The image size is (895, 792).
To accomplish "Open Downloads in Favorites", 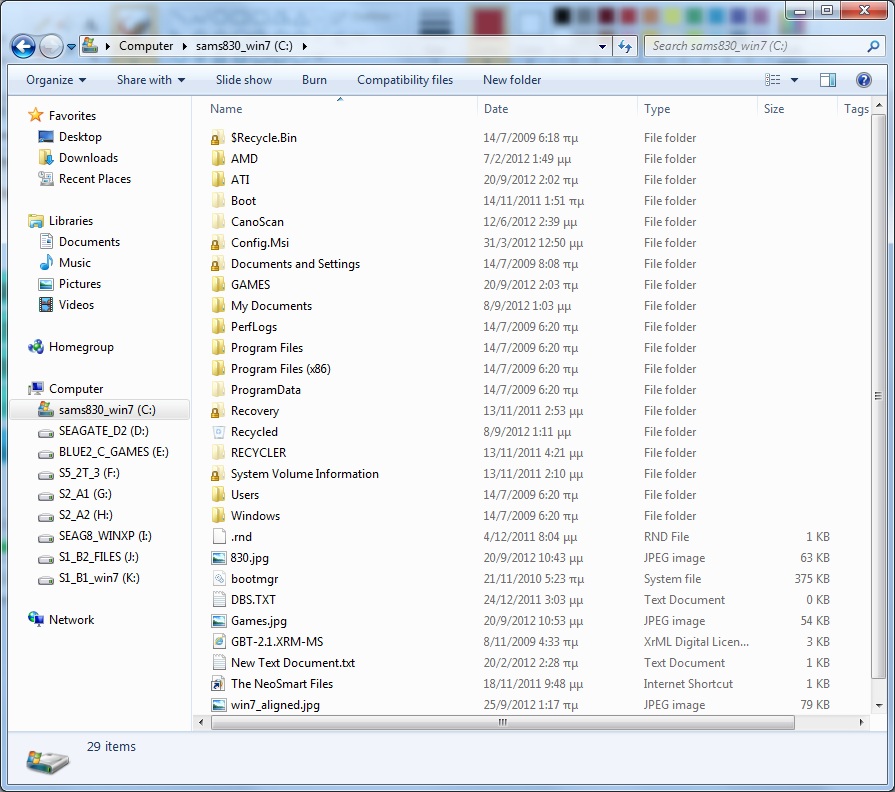I will [x=88, y=158].
